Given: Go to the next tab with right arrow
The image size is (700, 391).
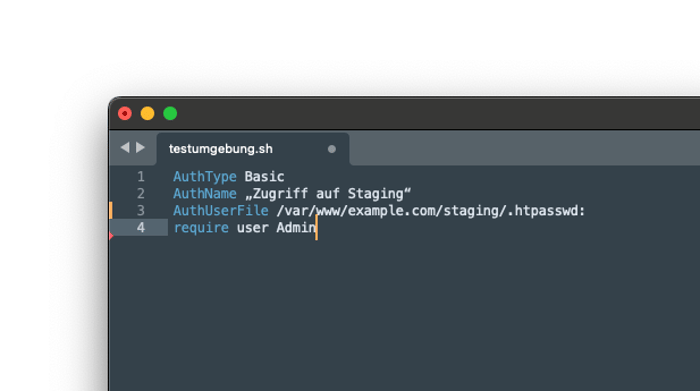Looking at the screenshot, I should coord(140,147).
